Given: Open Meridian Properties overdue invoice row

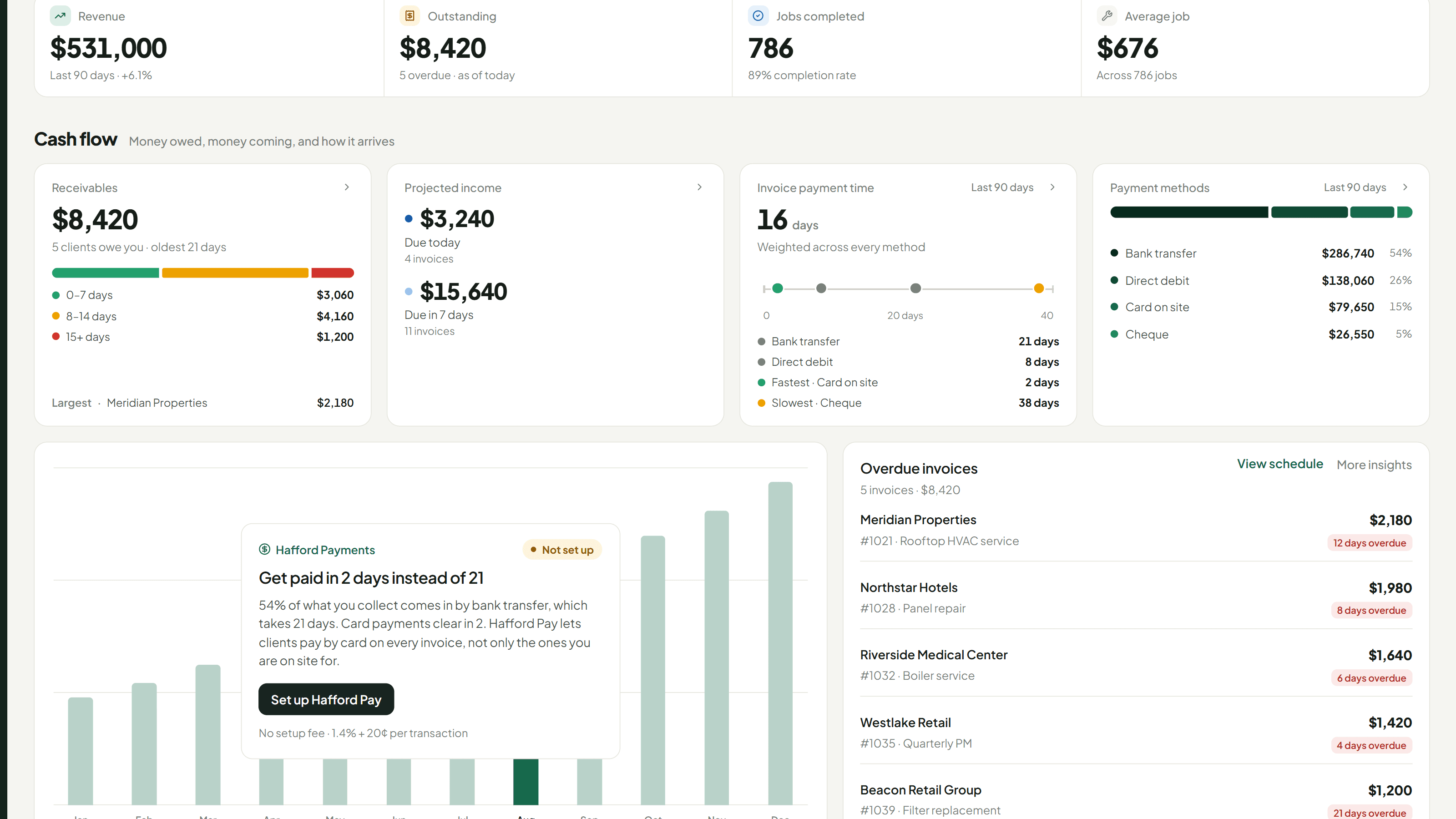Looking at the screenshot, I should click(1136, 530).
